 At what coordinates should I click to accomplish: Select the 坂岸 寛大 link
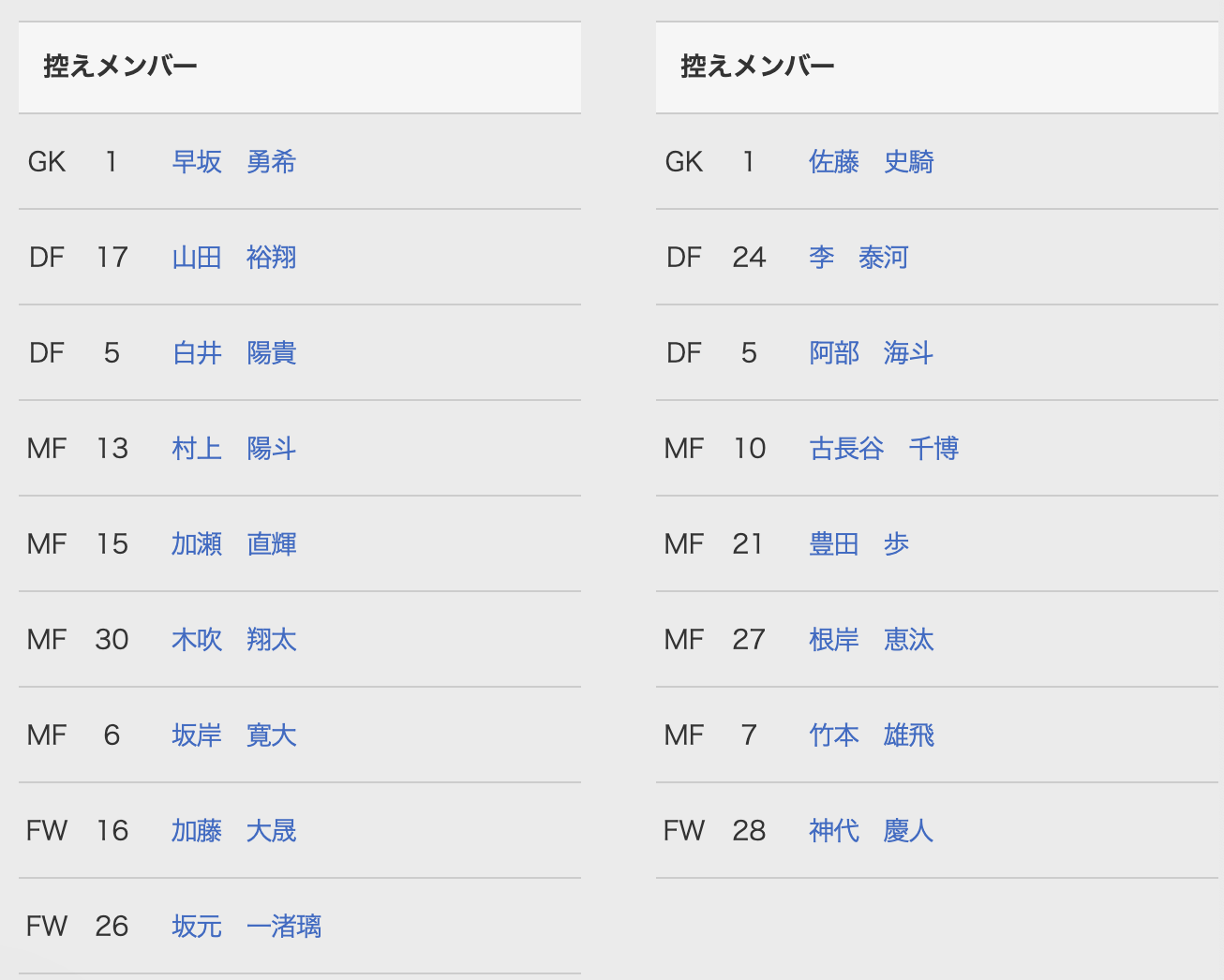tap(233, 735)
